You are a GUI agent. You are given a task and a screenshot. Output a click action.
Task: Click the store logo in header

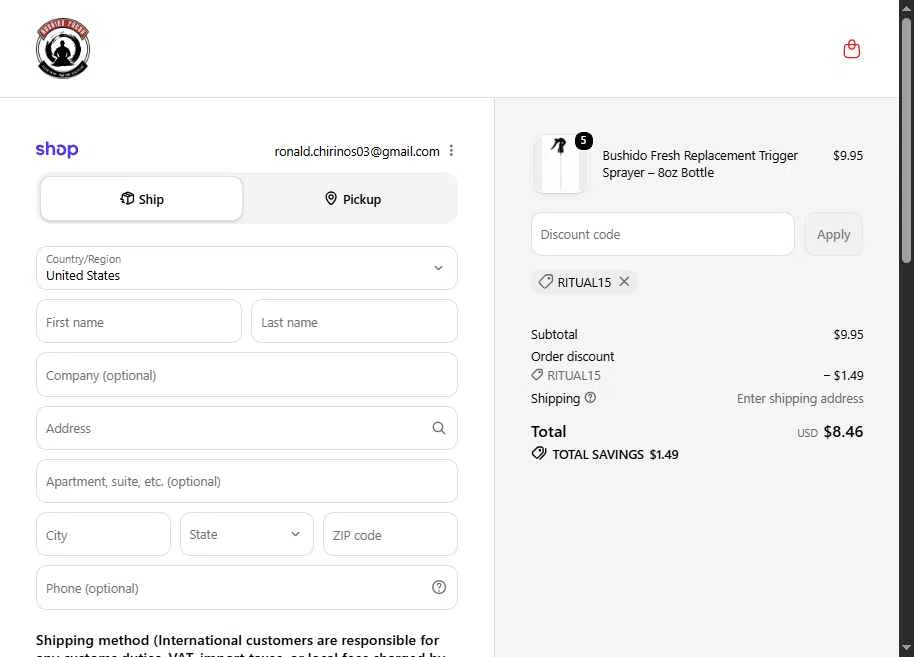(63, 48)
